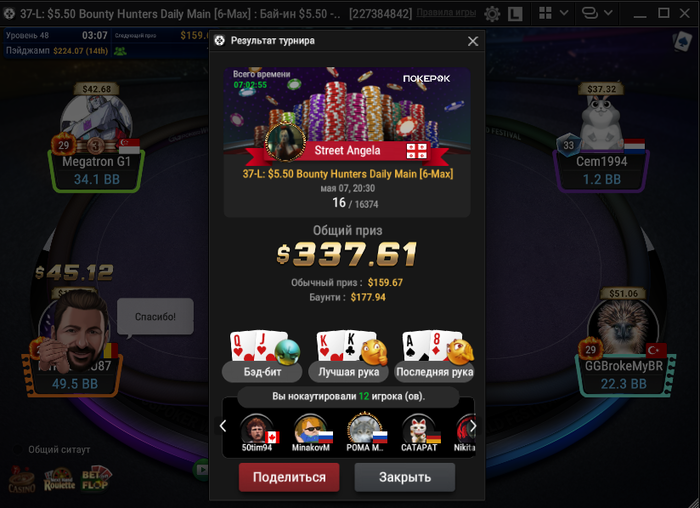Click the Поделиться button

coord(289,477)
